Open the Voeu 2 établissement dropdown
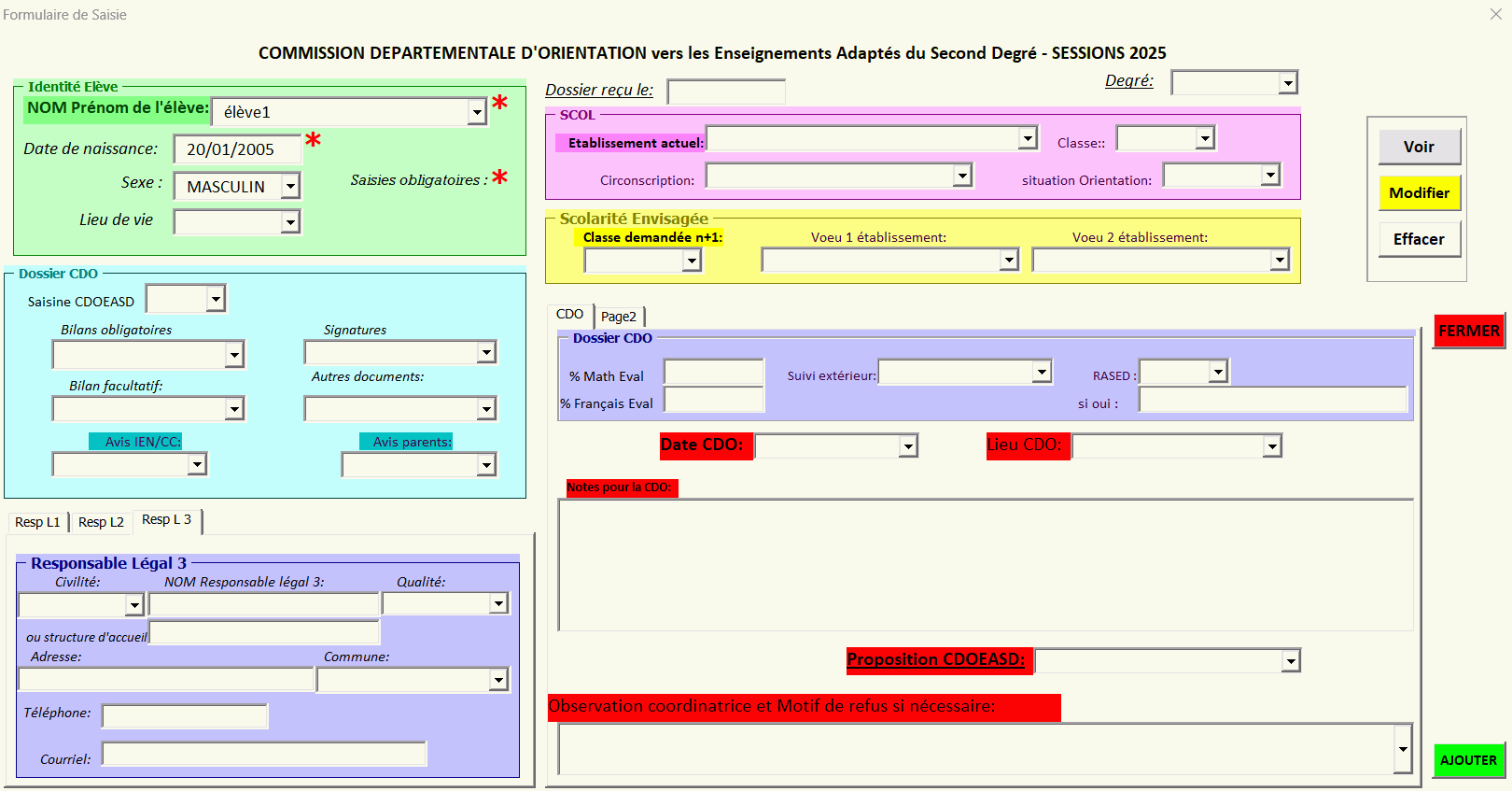 pyautogui.click(x=1279, y=260)
